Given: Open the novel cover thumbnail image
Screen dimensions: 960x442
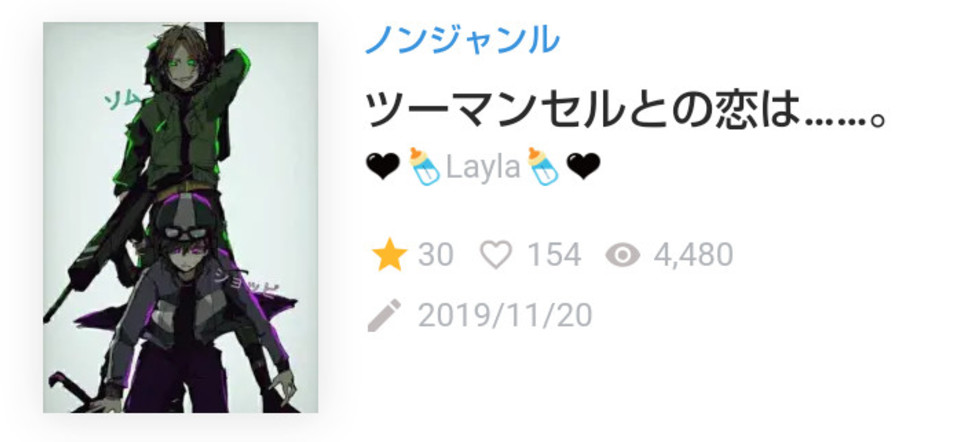Looking at the screenshot, I should pyautogui.click(x=181, y=217).
